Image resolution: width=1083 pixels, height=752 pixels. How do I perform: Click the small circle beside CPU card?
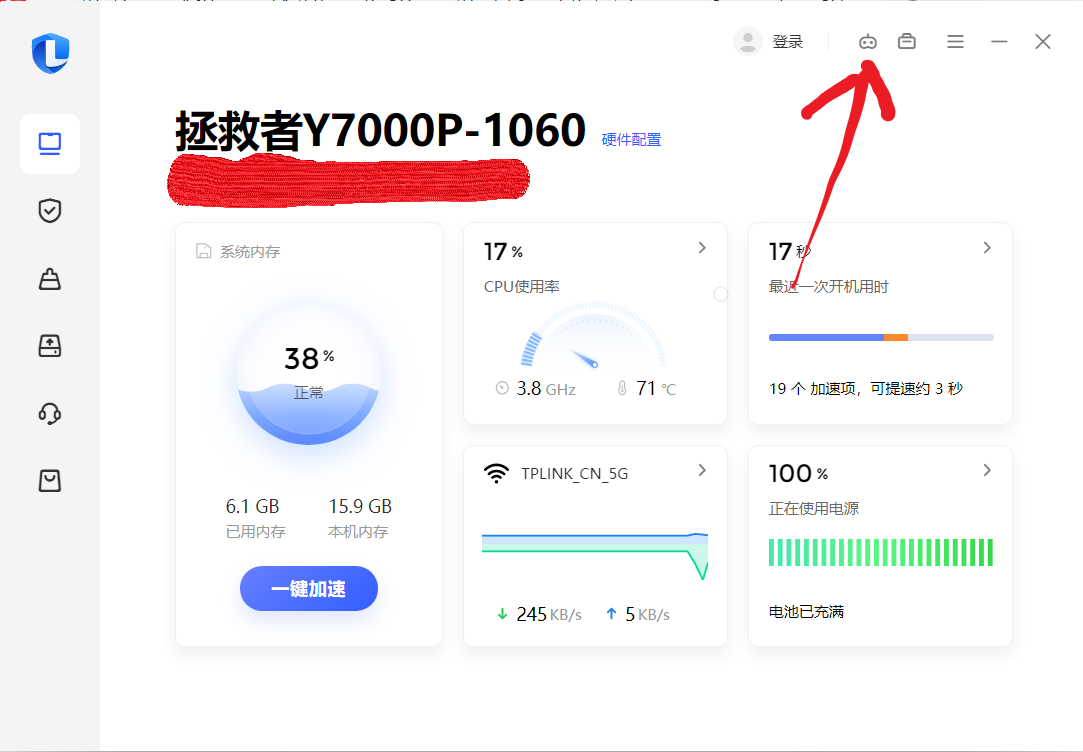720,294
